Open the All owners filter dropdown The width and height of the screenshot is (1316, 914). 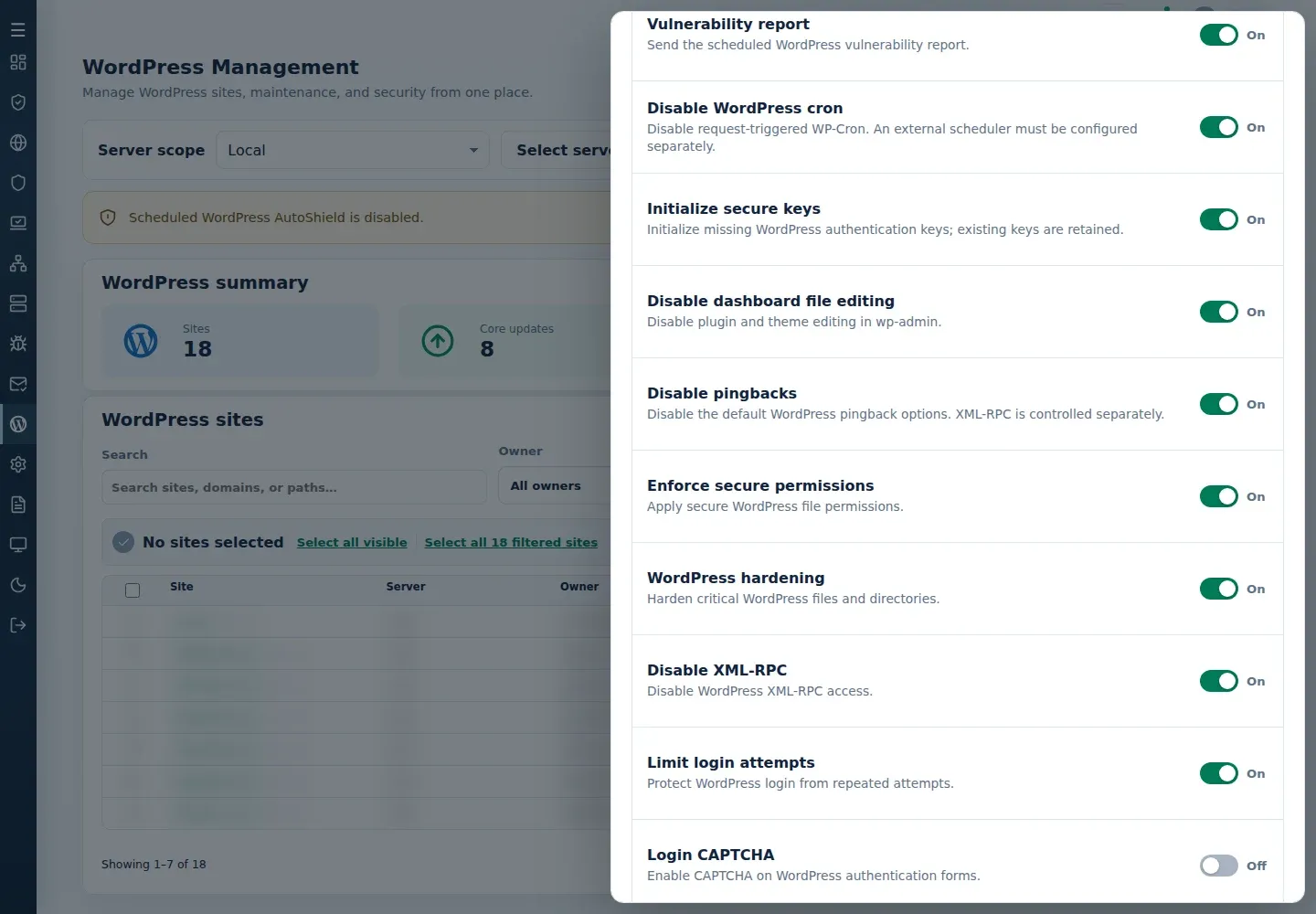click(554, 486)
